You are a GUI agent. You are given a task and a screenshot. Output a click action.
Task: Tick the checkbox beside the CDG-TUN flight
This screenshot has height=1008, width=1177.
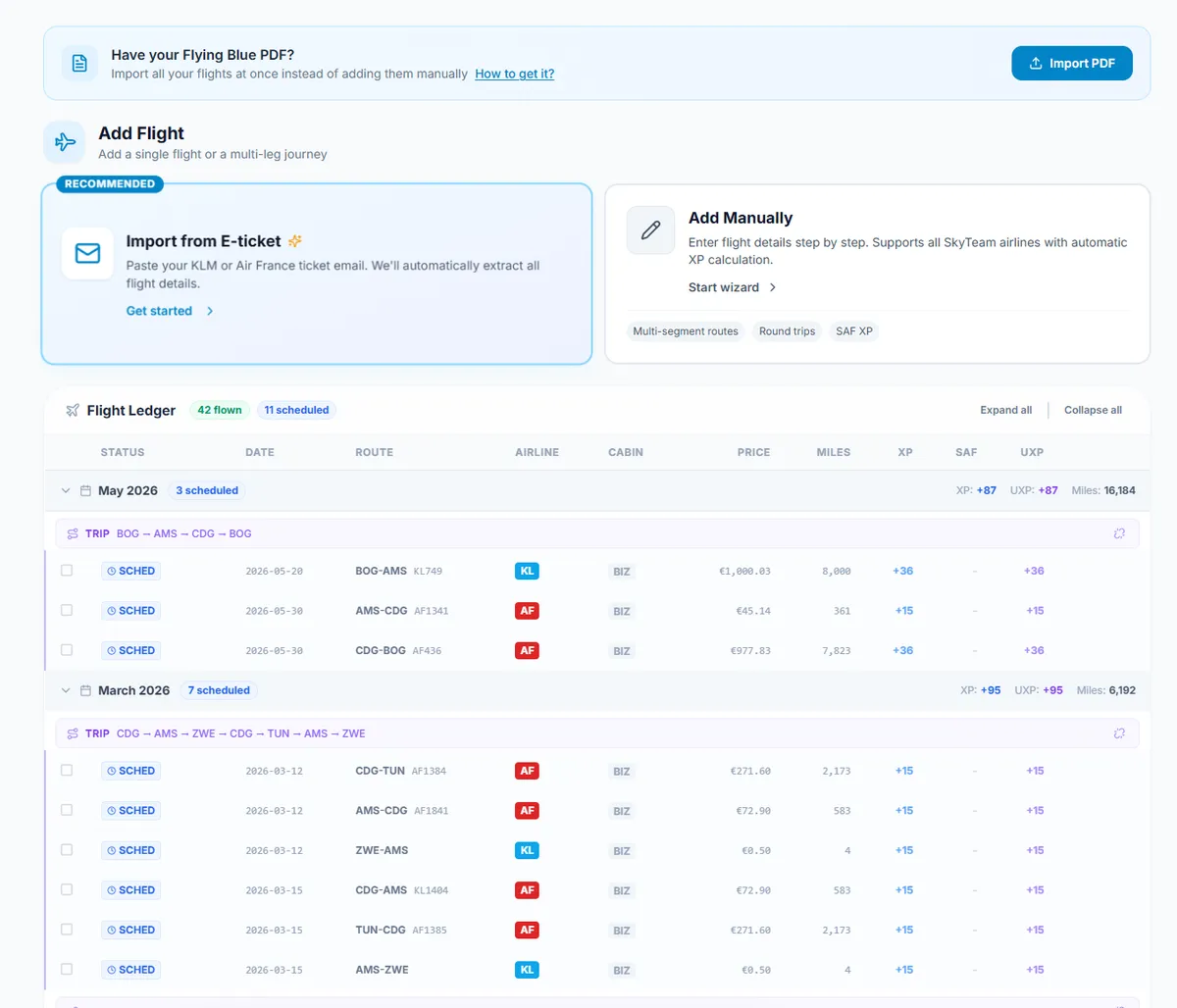[67, 770]
